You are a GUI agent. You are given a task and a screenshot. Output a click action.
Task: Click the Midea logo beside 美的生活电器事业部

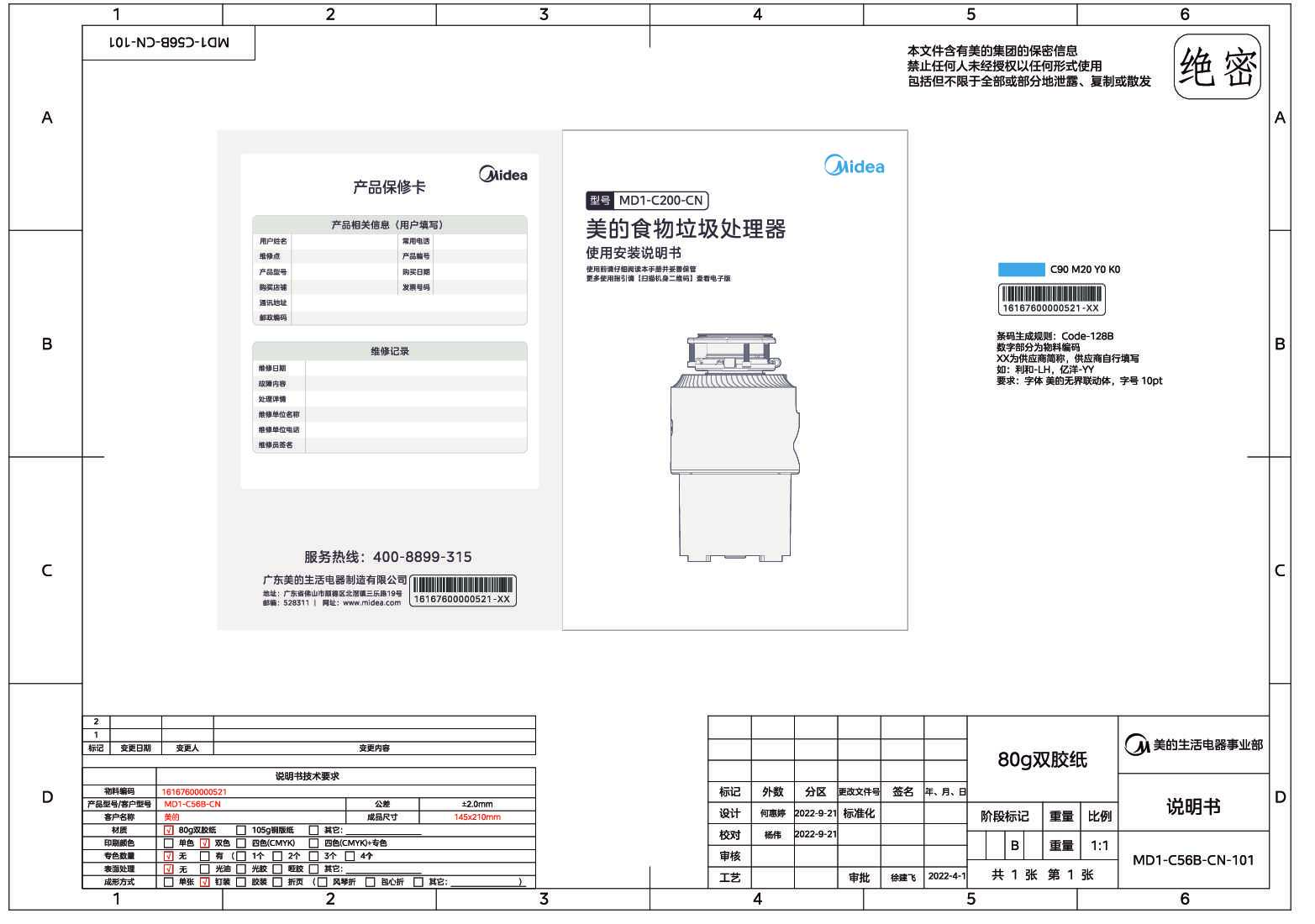(x=1137, y=744)
